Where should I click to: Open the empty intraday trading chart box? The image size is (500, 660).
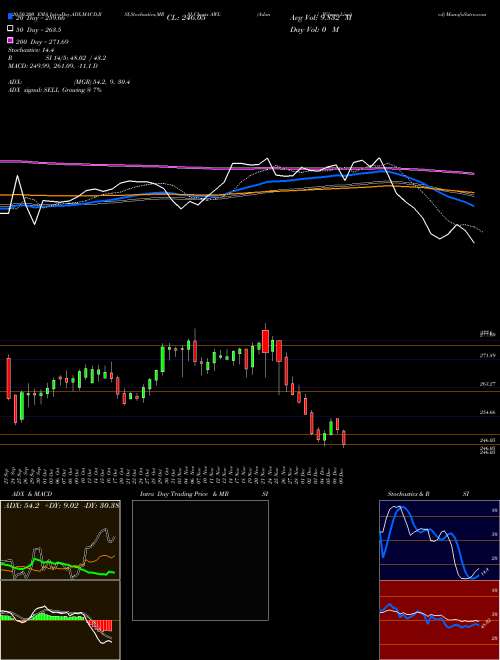tap(200, 560)
